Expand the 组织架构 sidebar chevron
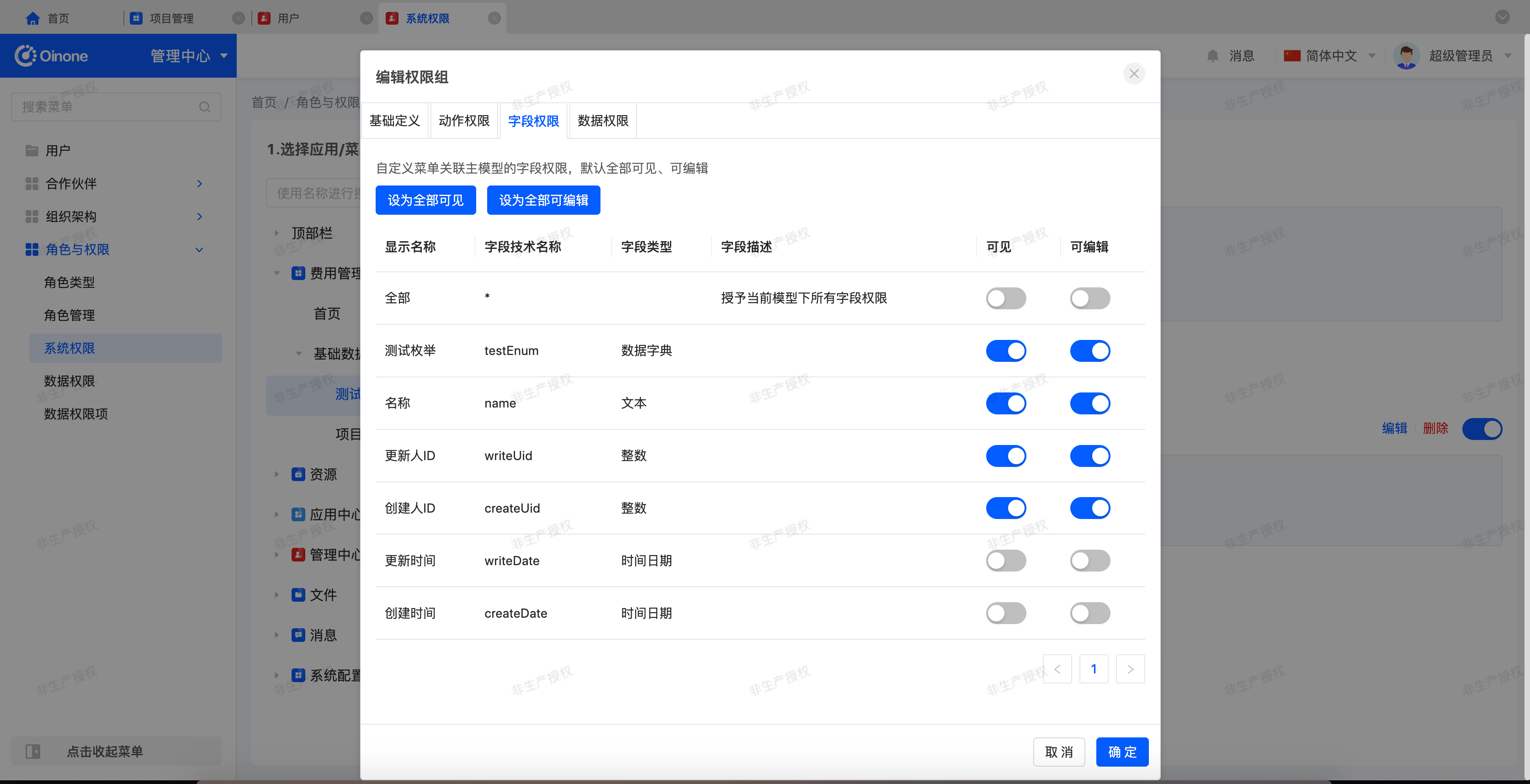 click(200, 217)
